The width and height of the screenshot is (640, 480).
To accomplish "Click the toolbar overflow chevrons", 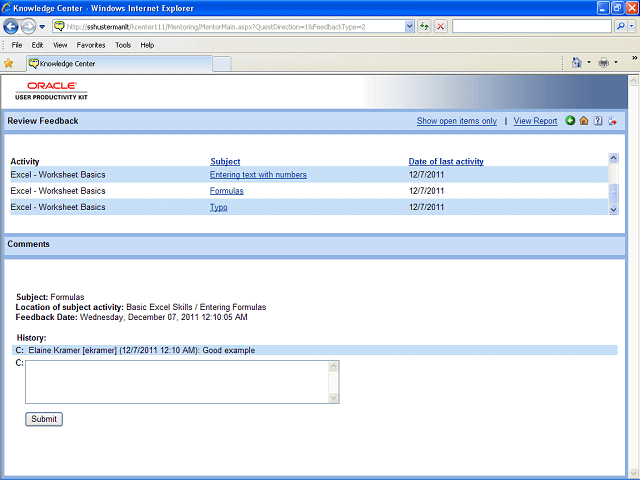I will (635, 58).
